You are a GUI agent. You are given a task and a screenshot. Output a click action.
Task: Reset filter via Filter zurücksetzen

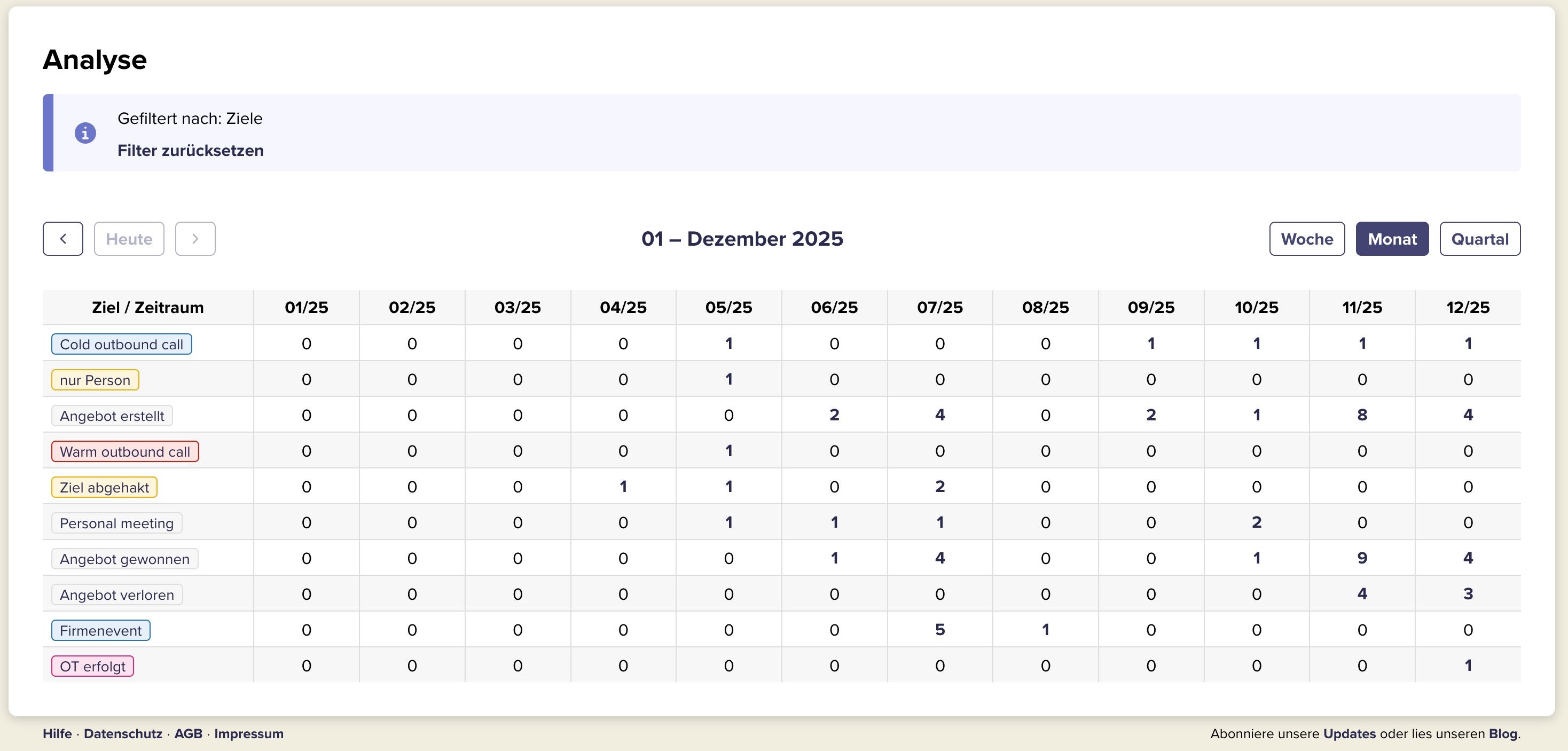click(190, 150)
